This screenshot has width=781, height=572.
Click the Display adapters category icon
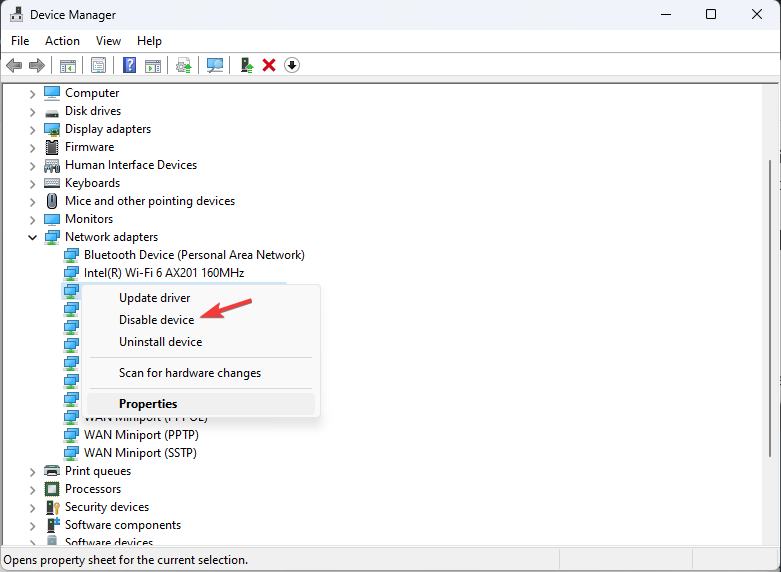point(52,130)
